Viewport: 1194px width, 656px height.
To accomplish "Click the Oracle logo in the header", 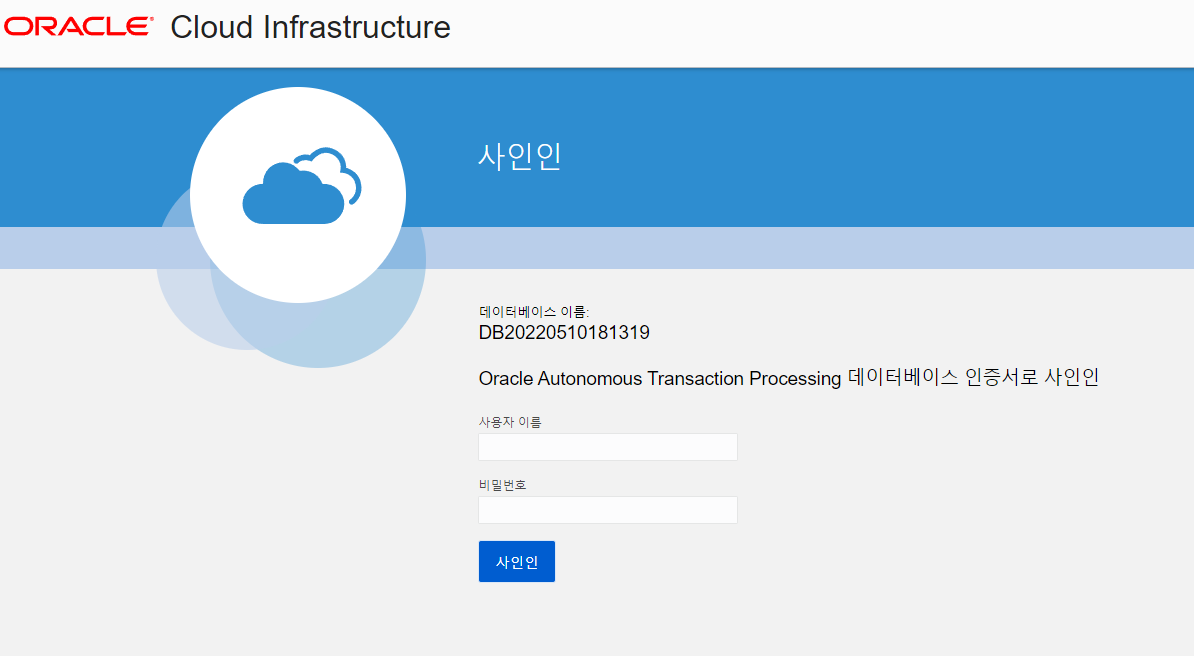I will [78, 27].
